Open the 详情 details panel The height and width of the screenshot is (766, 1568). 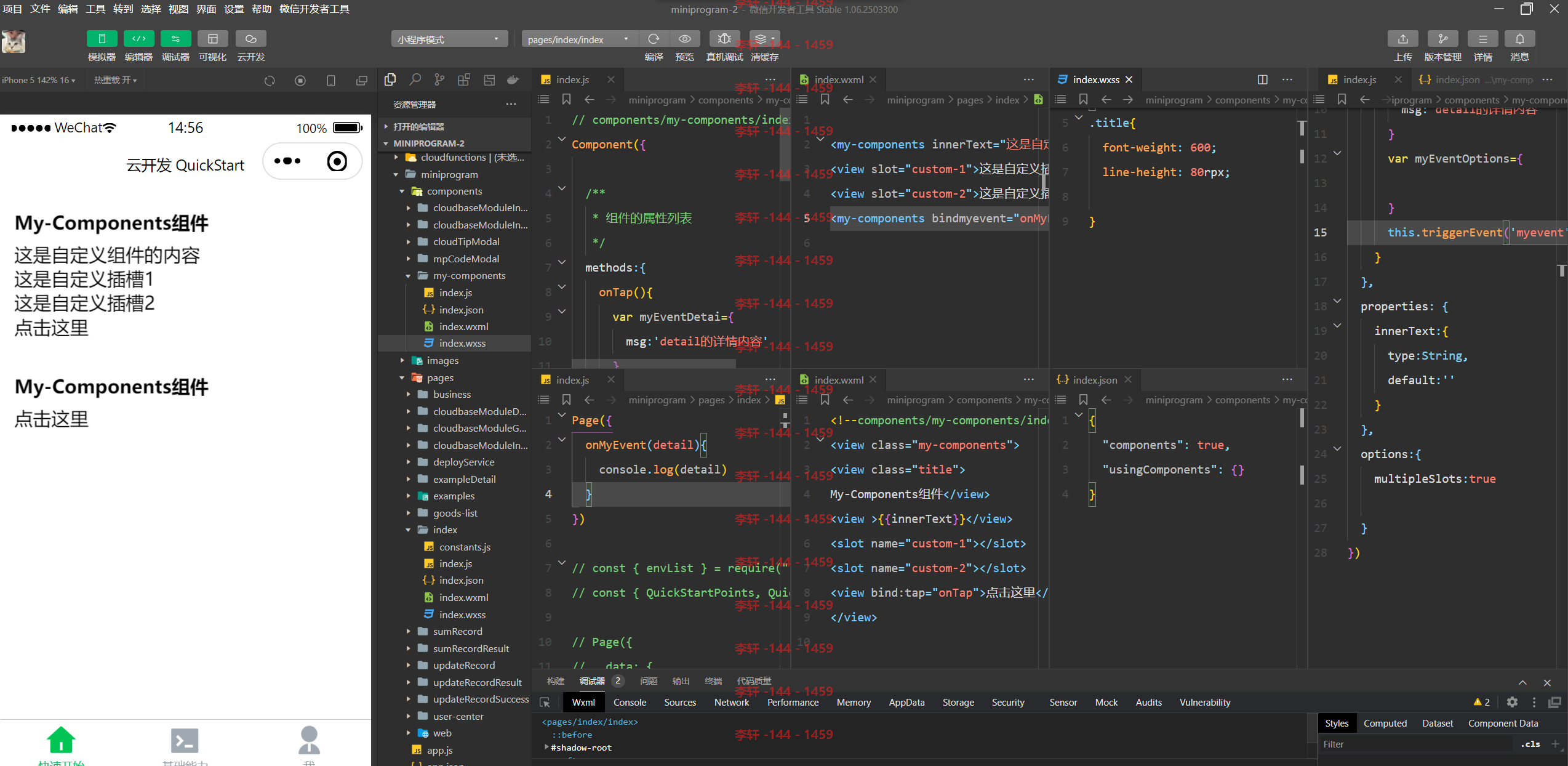1482,39
